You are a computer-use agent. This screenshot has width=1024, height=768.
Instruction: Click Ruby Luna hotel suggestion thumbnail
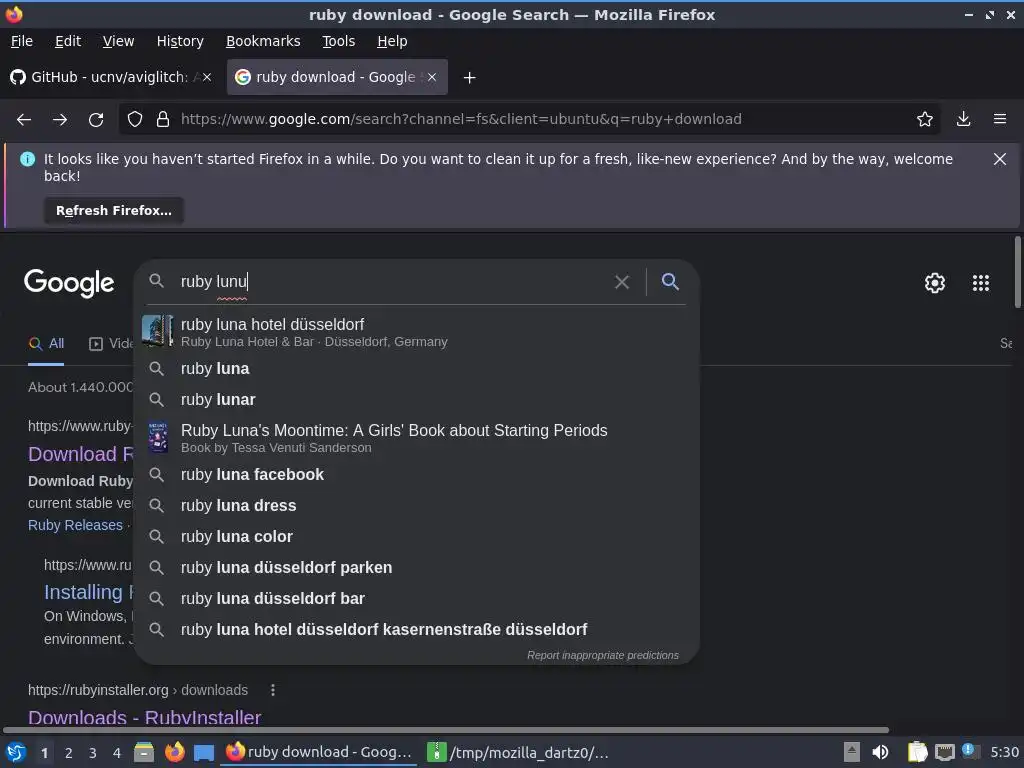click(157, 331)
